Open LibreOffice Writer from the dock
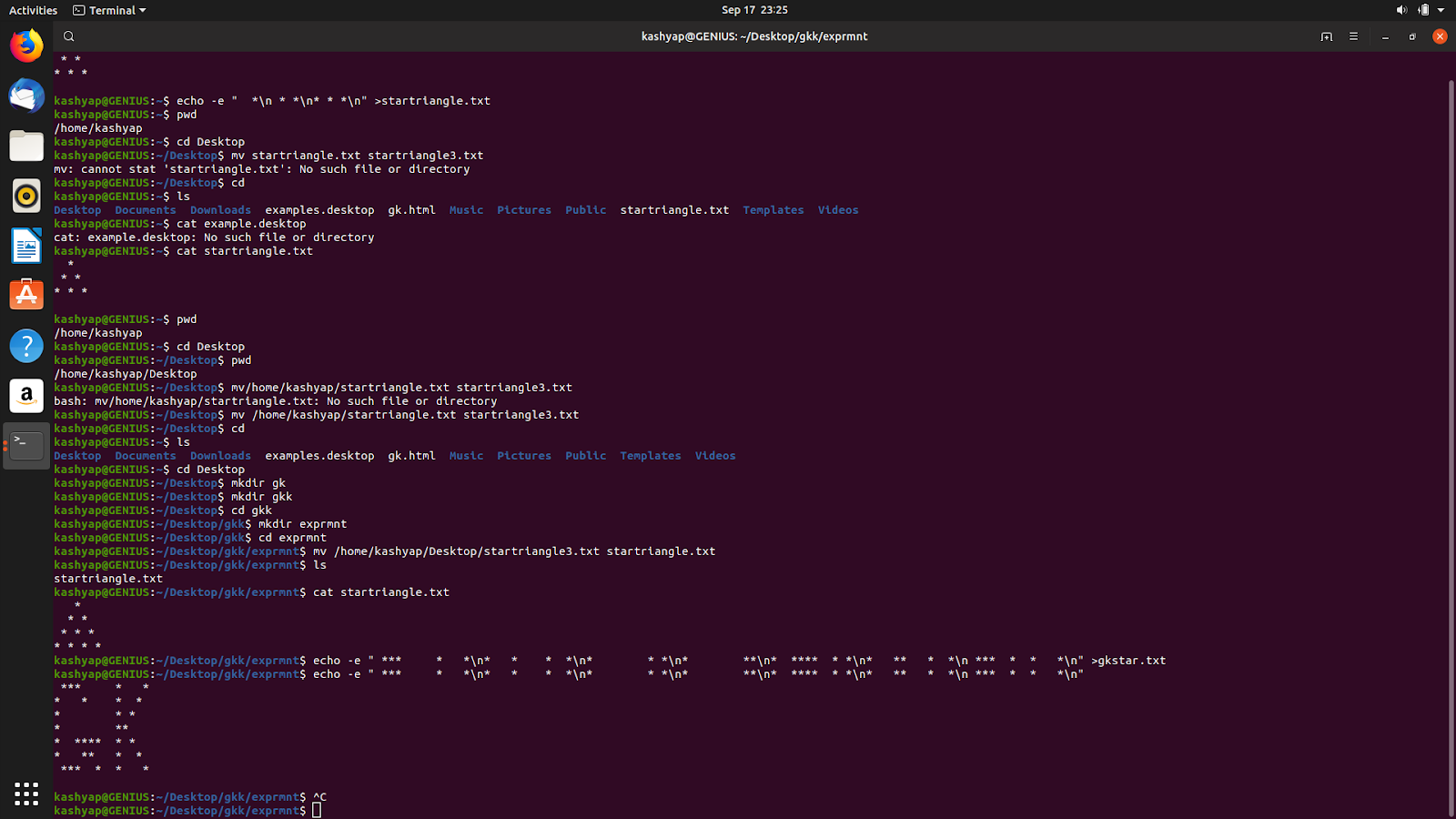This screenshot has height=819, width=1456. tap(26, 246)
